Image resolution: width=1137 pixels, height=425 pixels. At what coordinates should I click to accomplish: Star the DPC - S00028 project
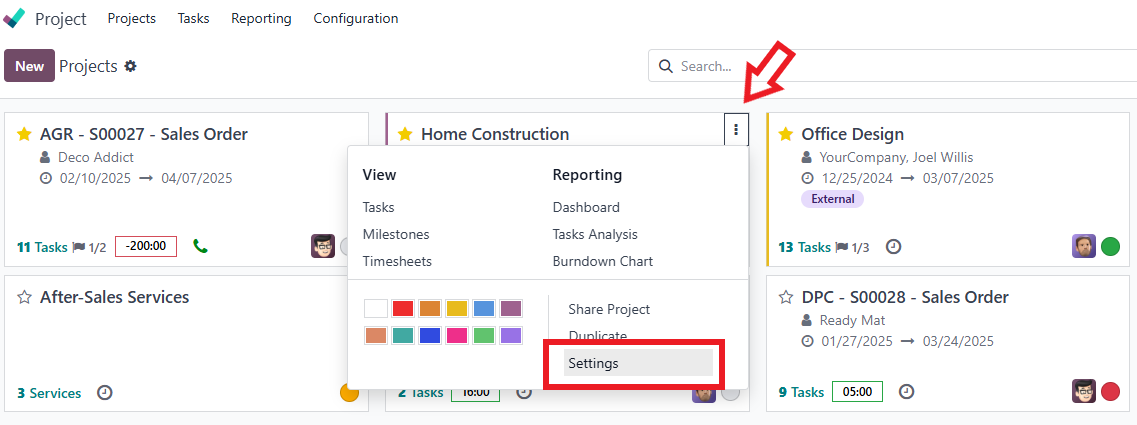[785, 297]
